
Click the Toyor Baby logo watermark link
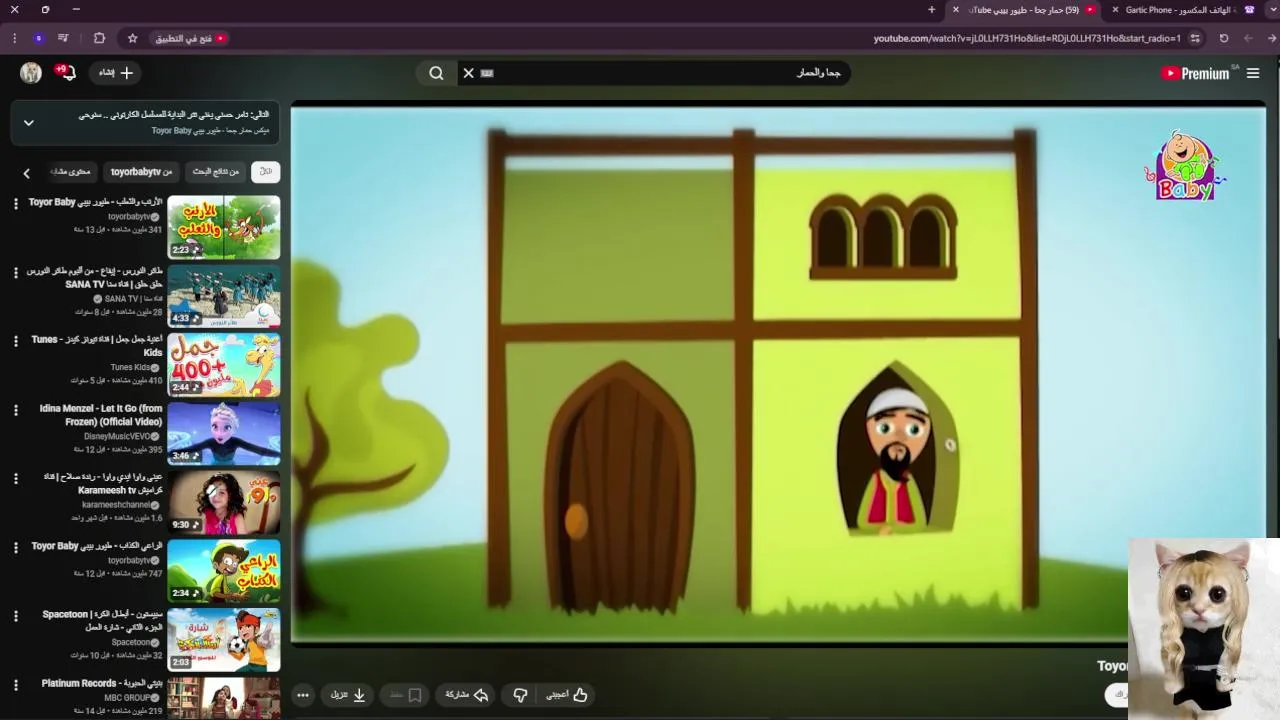click(1183, 166)
